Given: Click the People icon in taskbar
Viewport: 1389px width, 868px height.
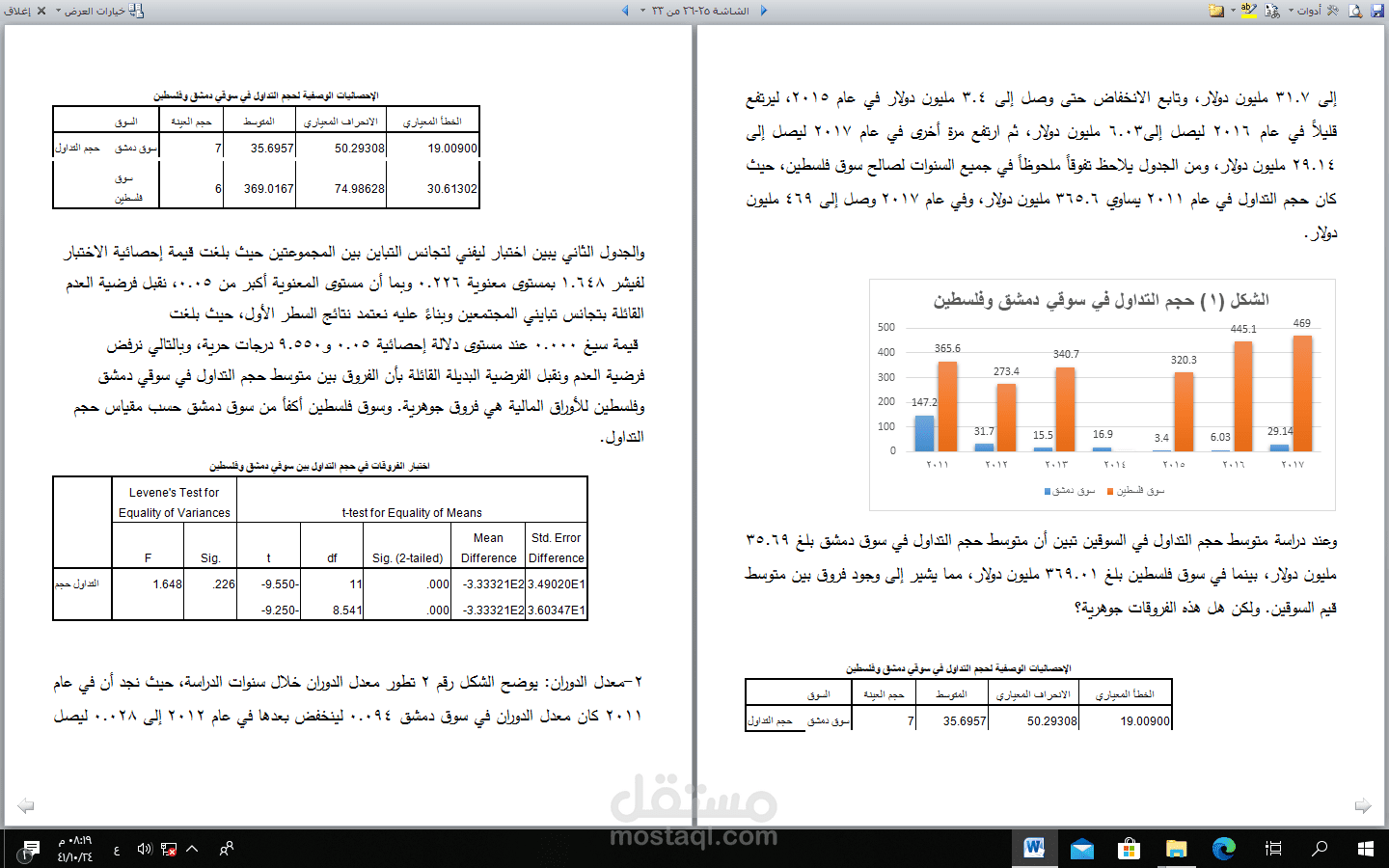Looking at the screenshot, I should coord(227,849).
